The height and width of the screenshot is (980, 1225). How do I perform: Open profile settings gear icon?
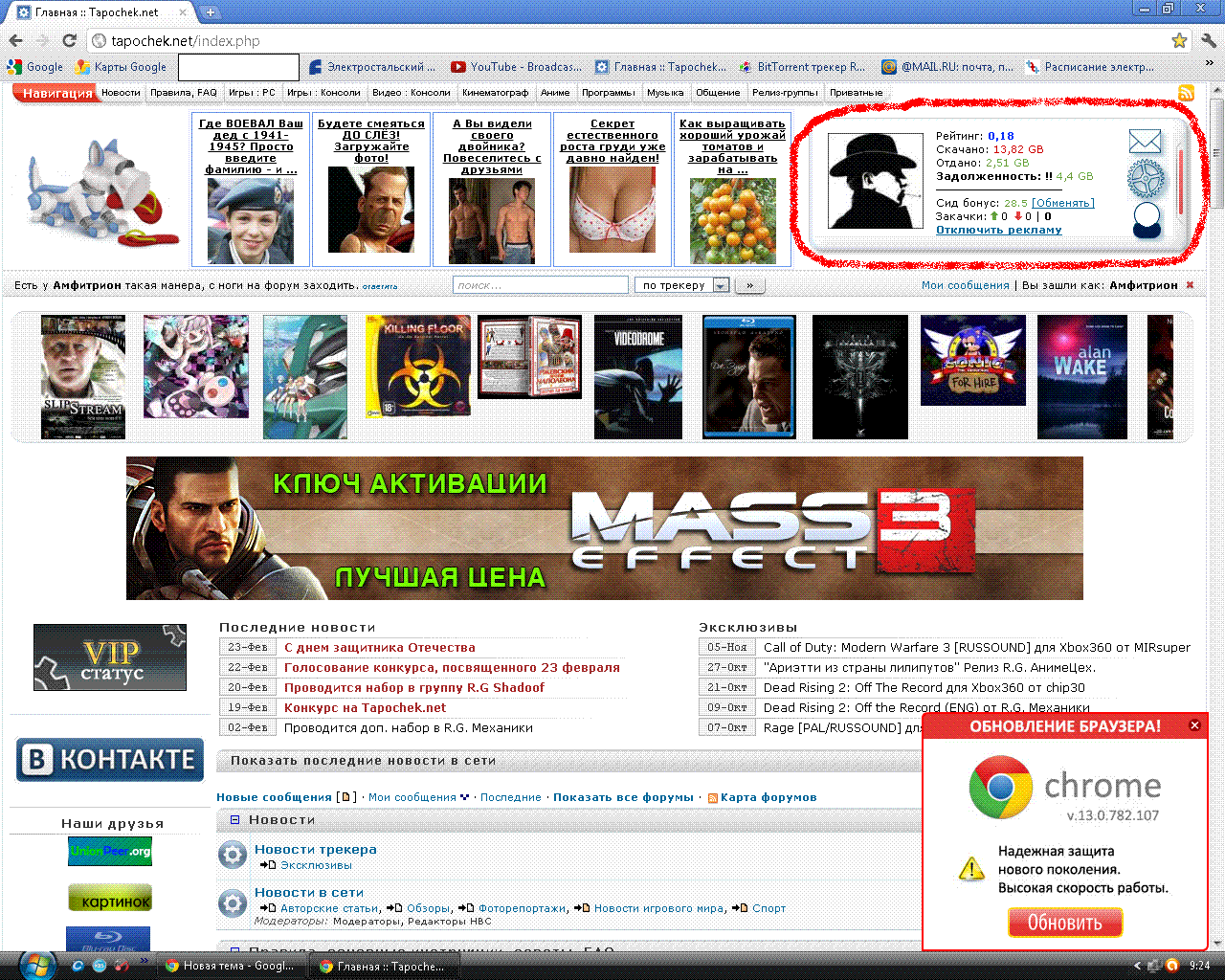(1146, 179)
